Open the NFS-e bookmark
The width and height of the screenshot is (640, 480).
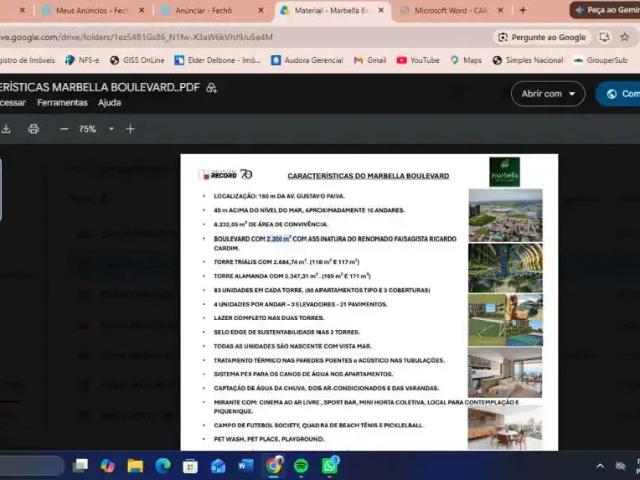(x=82, y=60)
